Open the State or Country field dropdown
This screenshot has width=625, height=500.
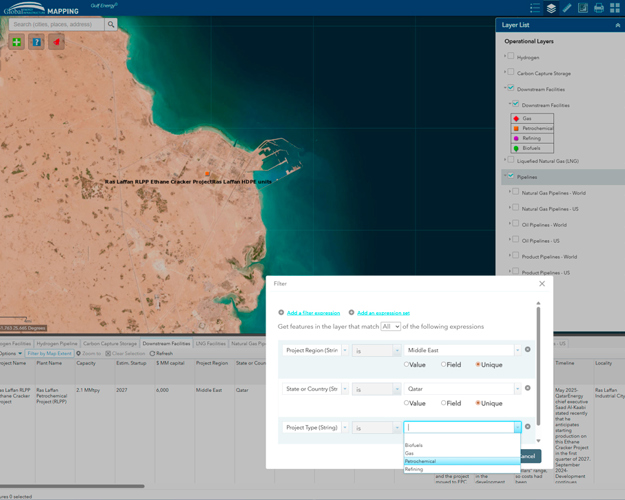(x=345, y=389)
